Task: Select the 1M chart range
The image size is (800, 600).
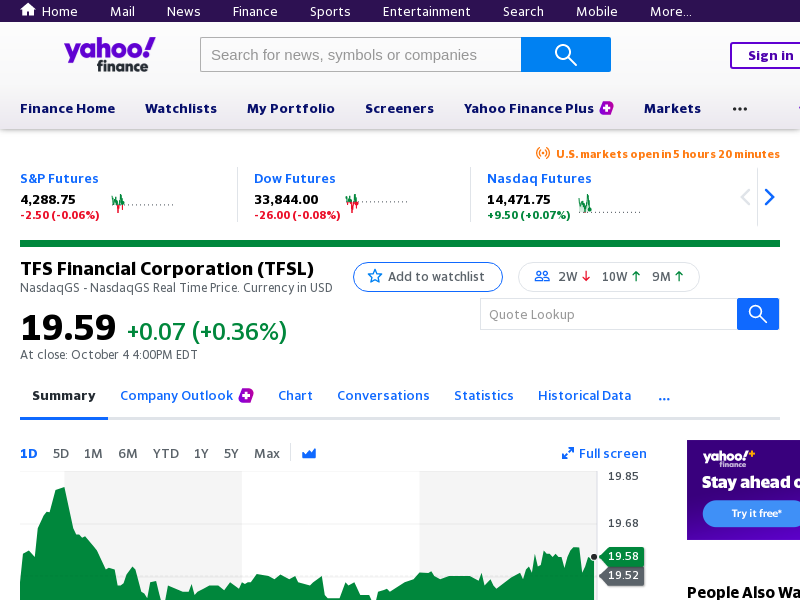Action: (93, 453)
